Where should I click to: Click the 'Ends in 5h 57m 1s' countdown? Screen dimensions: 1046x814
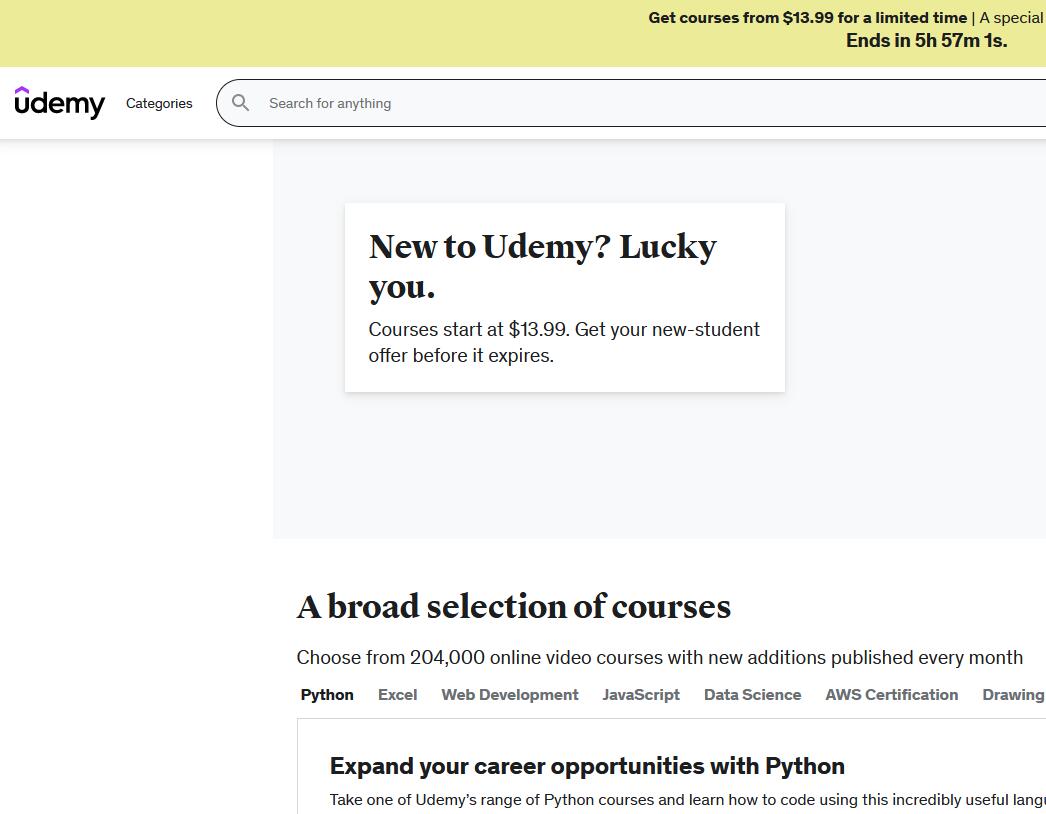[x=927, y=41]
